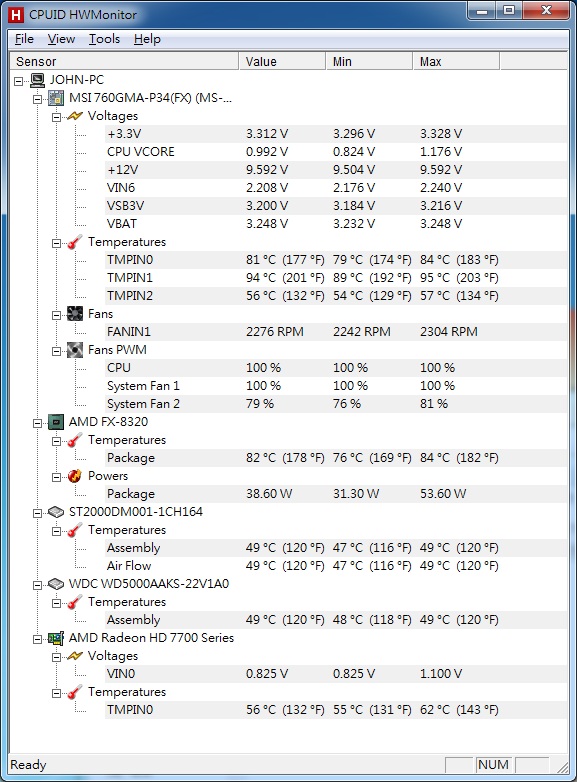Select the System Fan 2 row
577x782 pixels.
click(336, 403)
